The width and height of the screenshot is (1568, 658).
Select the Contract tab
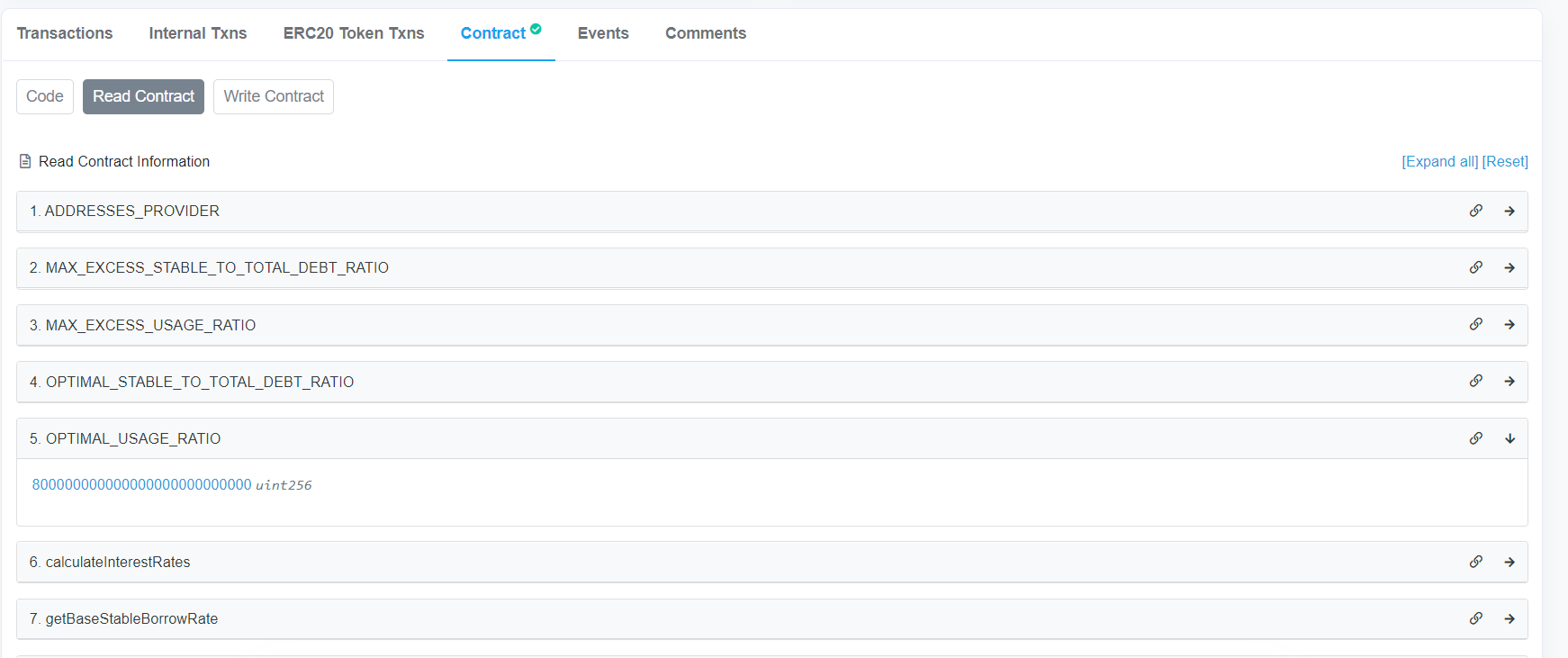tap(500, 33)
